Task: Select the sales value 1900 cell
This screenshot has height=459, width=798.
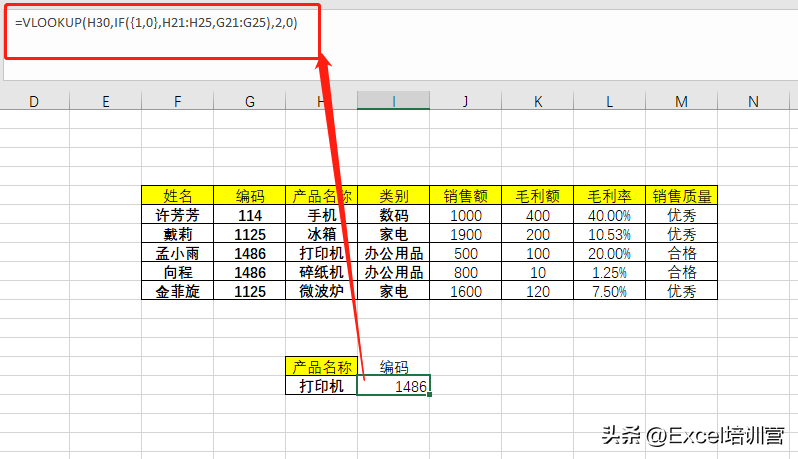Action: pos(466,234)
